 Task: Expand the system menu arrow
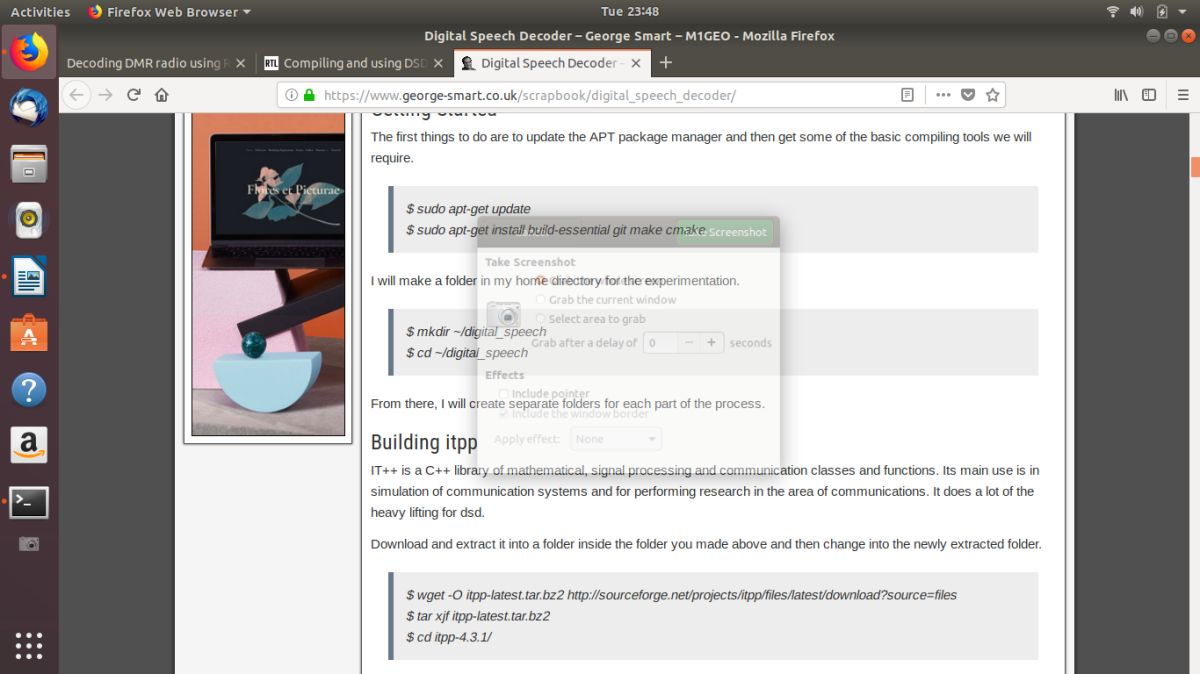pos(1183,12)
